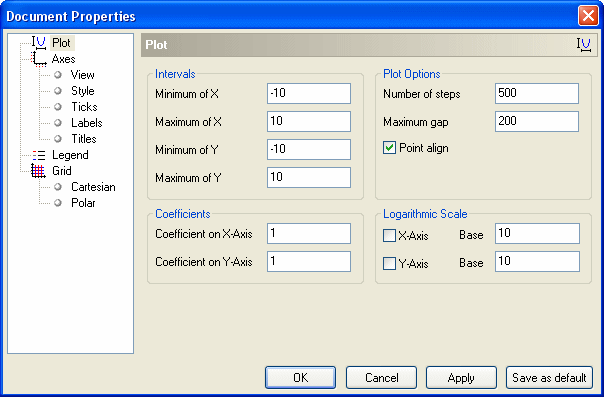The height and width of the screenshot is (397, 604).
Task: Click the Number of steps label
Action: (422, 94)
